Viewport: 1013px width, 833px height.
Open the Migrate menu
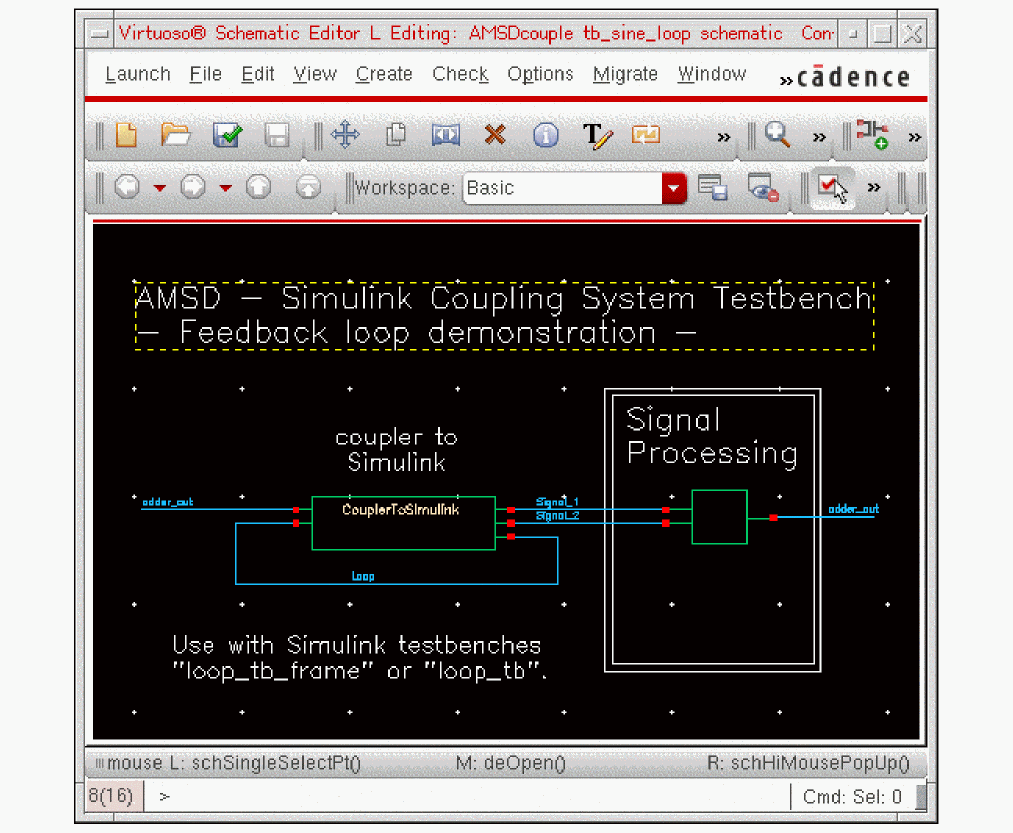pyautogui.click(x=625, y=74)
